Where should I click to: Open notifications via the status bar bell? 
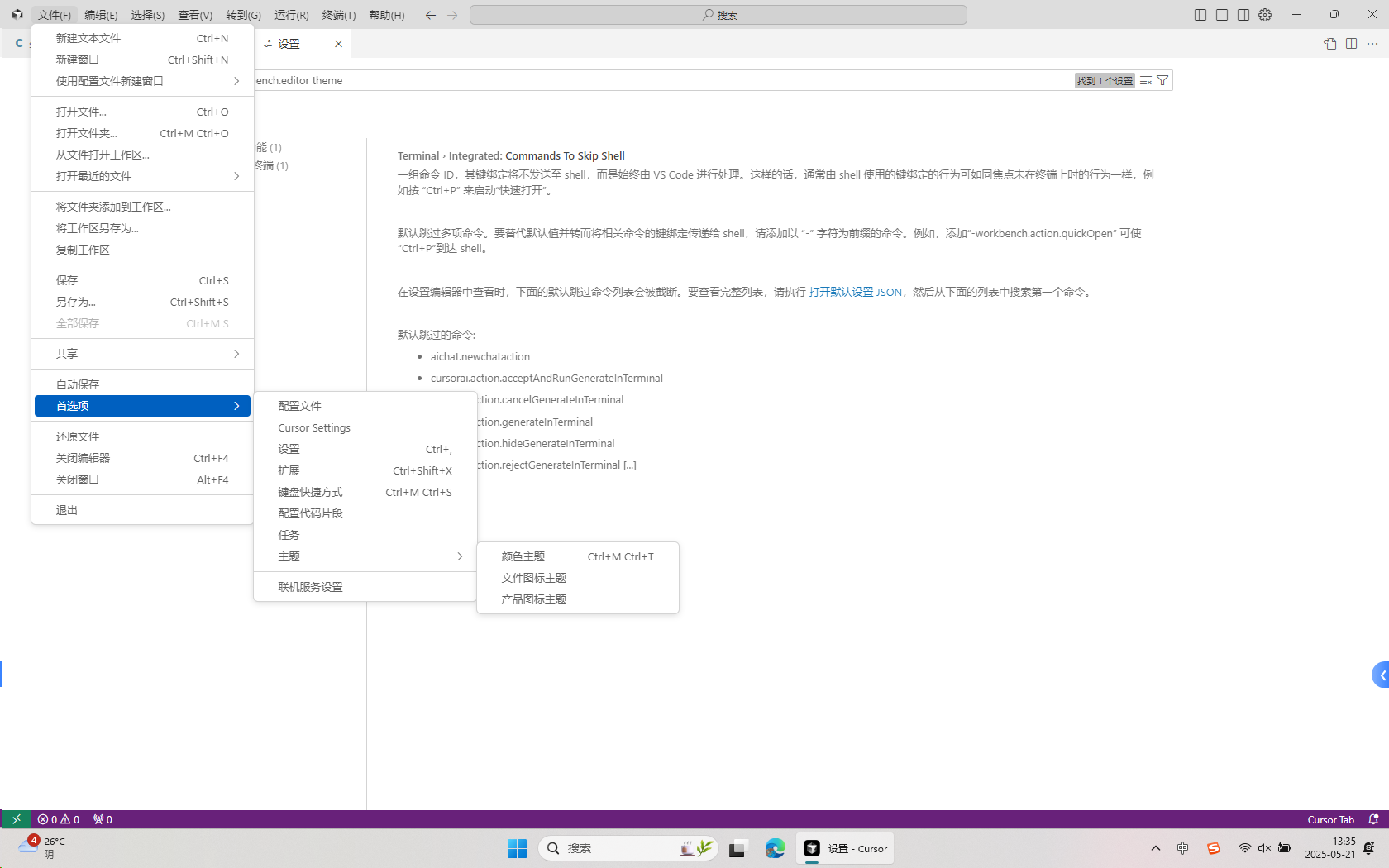click(1374, 819)
